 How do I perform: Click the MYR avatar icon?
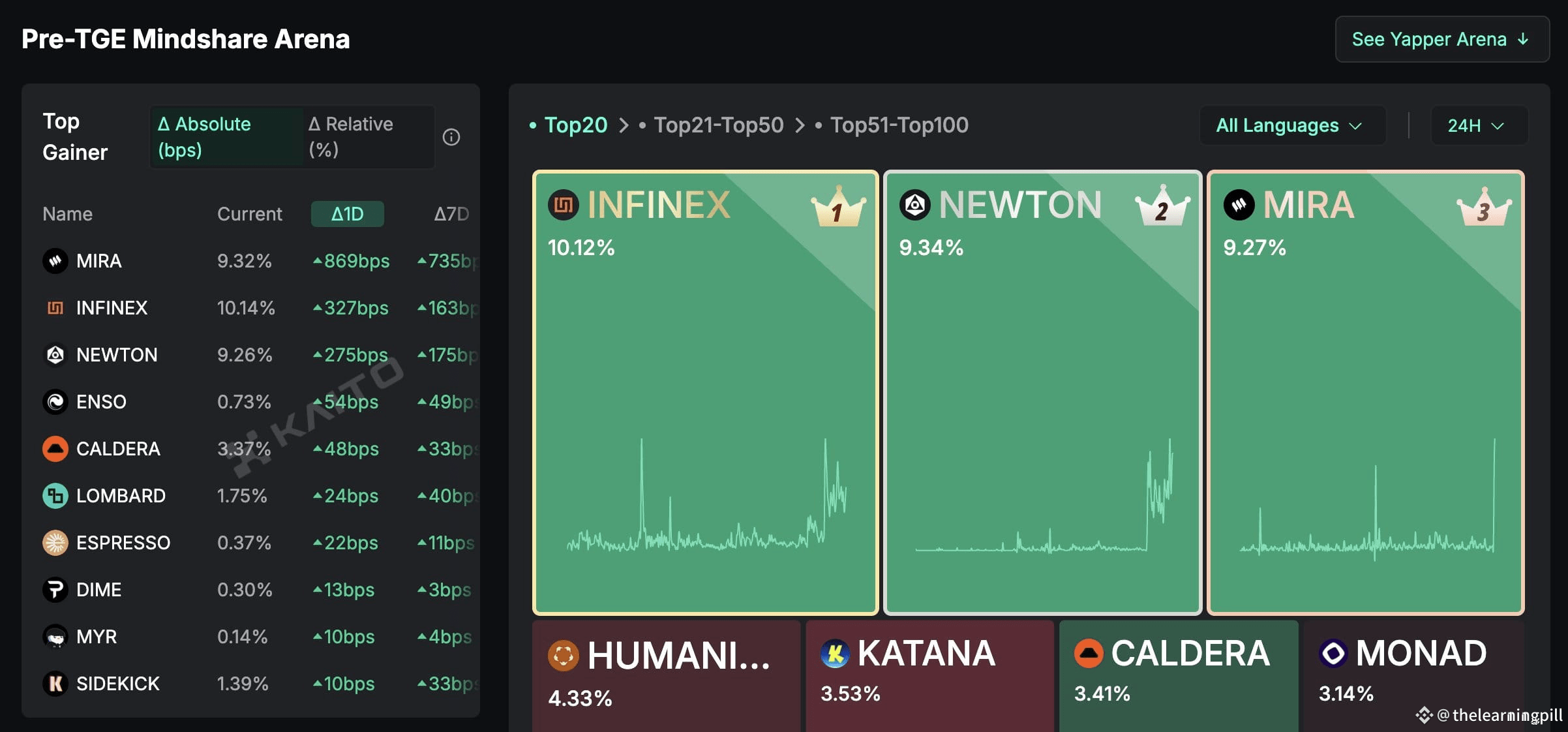click(55, 637)
